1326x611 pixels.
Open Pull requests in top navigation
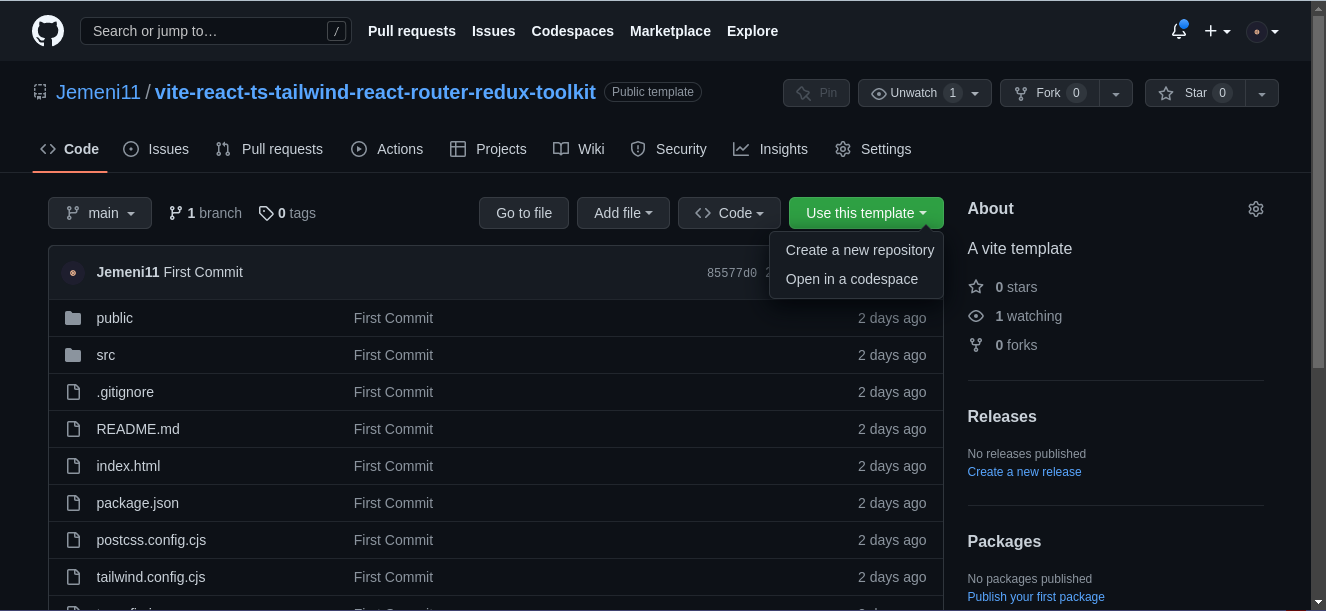[x=412, y=31]
